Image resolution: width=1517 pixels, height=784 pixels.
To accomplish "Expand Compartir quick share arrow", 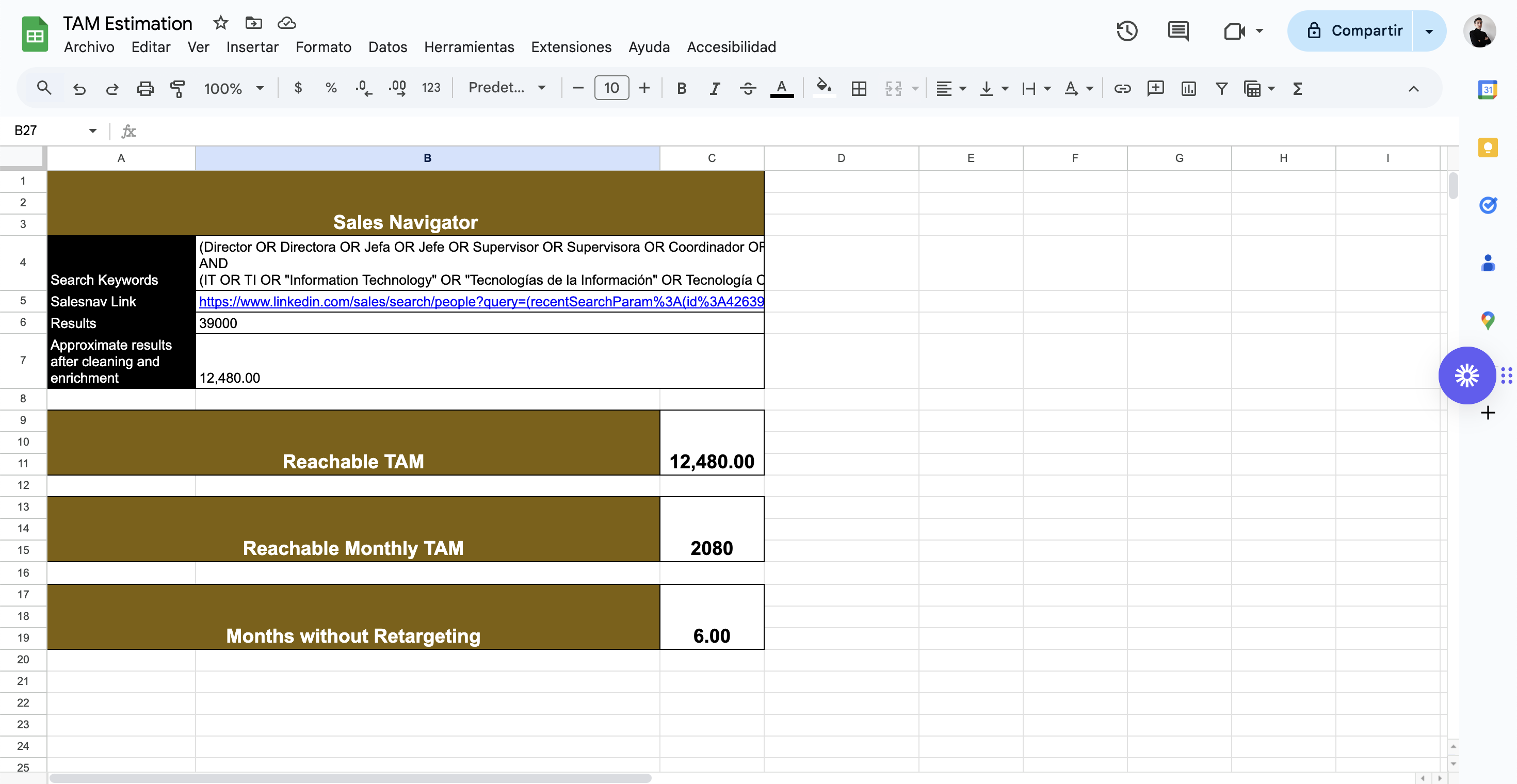I will click(1429, 30).
